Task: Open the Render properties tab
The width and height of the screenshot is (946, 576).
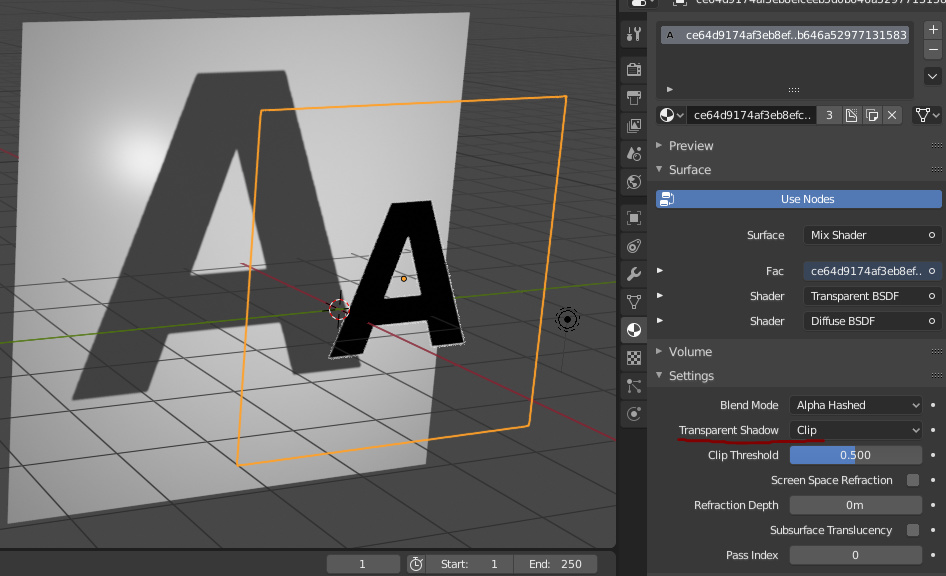Action: pyautogui.click(x=633, y=66)
